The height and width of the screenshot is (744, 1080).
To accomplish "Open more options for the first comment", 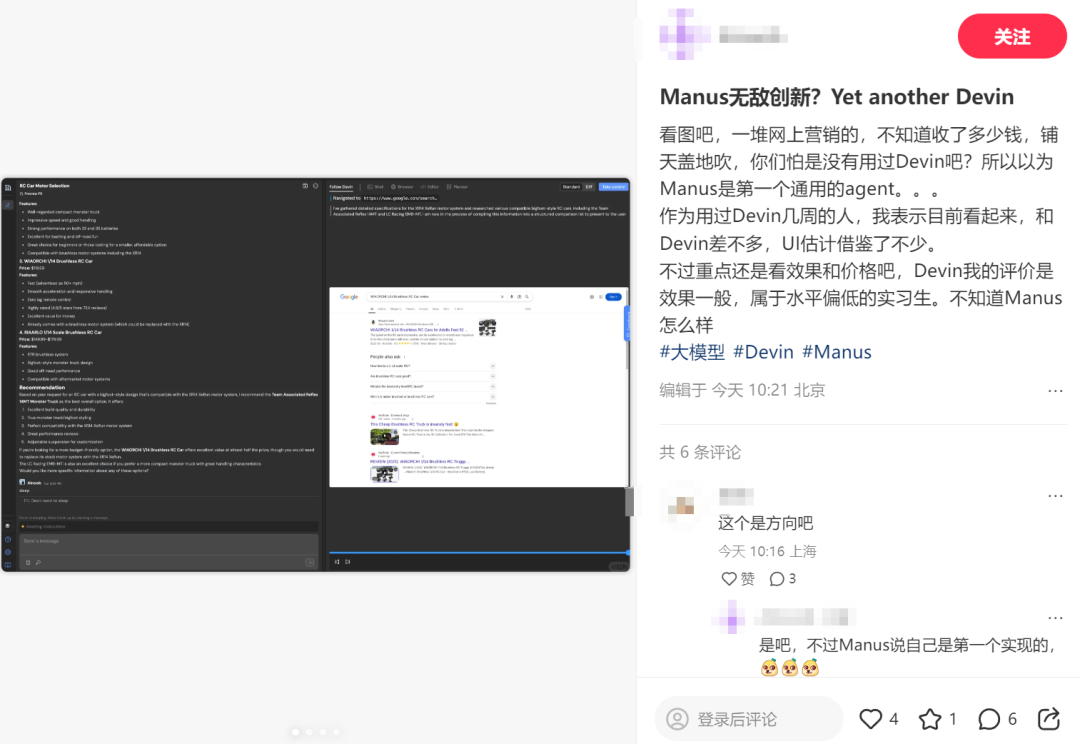I will tap(1056, 495).
